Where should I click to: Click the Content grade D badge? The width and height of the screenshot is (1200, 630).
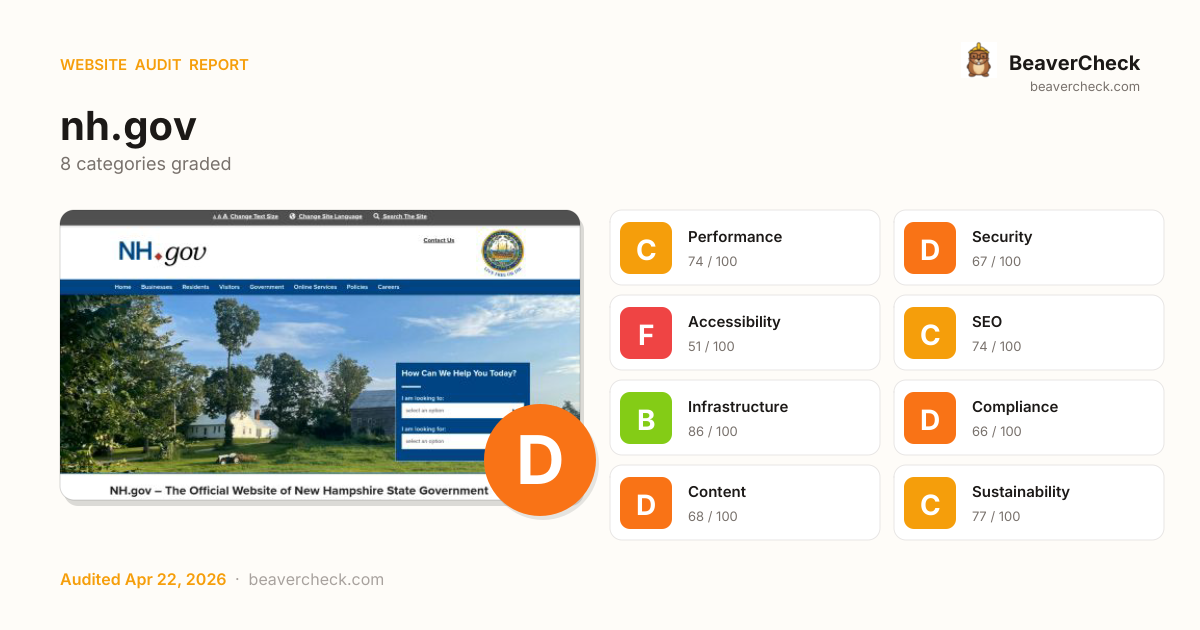646,503
